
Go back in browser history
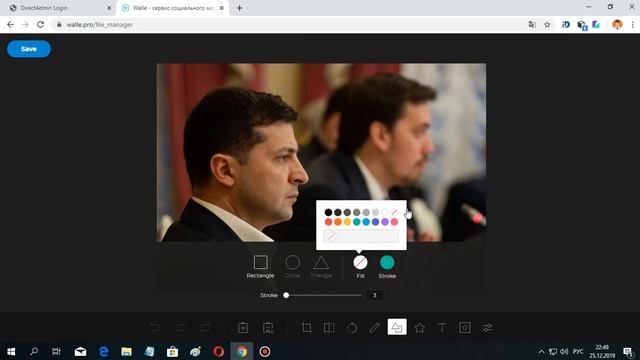click(x=10, y=24)
